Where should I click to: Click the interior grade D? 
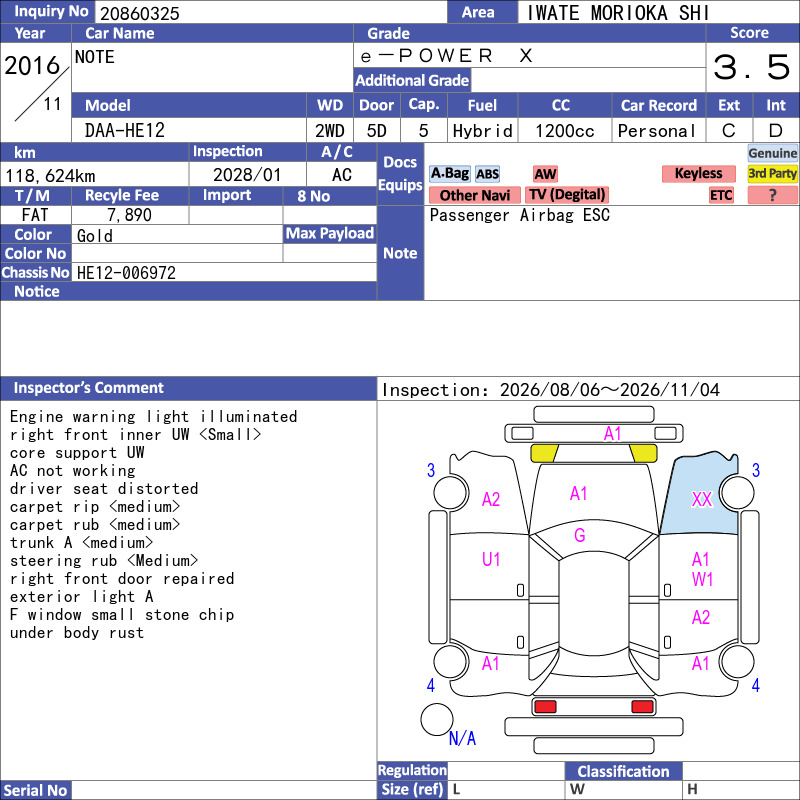[776, 131]
